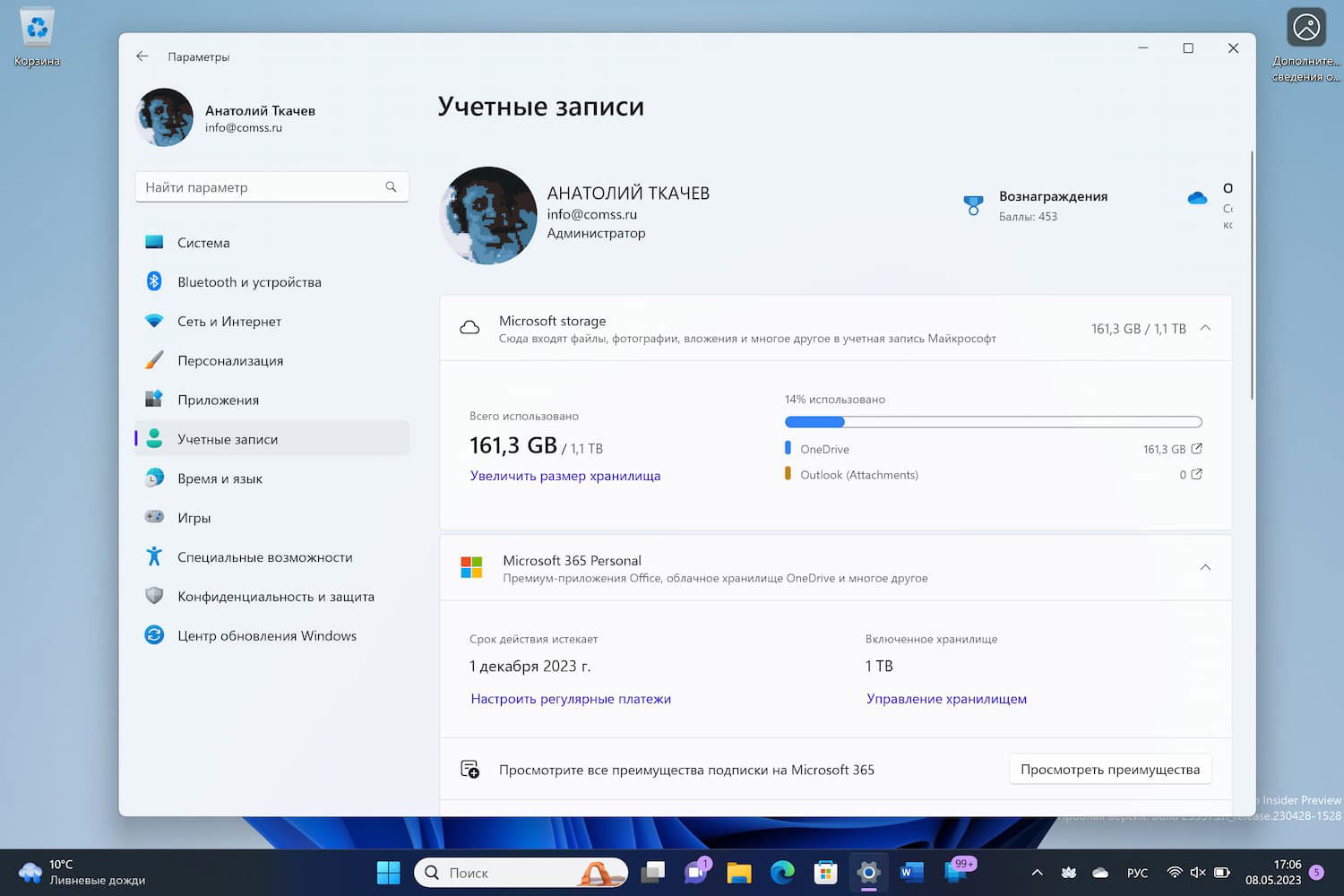Screen dimensions: 1344x896
Task: Click the Увеличить размер хранилища link
Action: click(x=565, y=476)
